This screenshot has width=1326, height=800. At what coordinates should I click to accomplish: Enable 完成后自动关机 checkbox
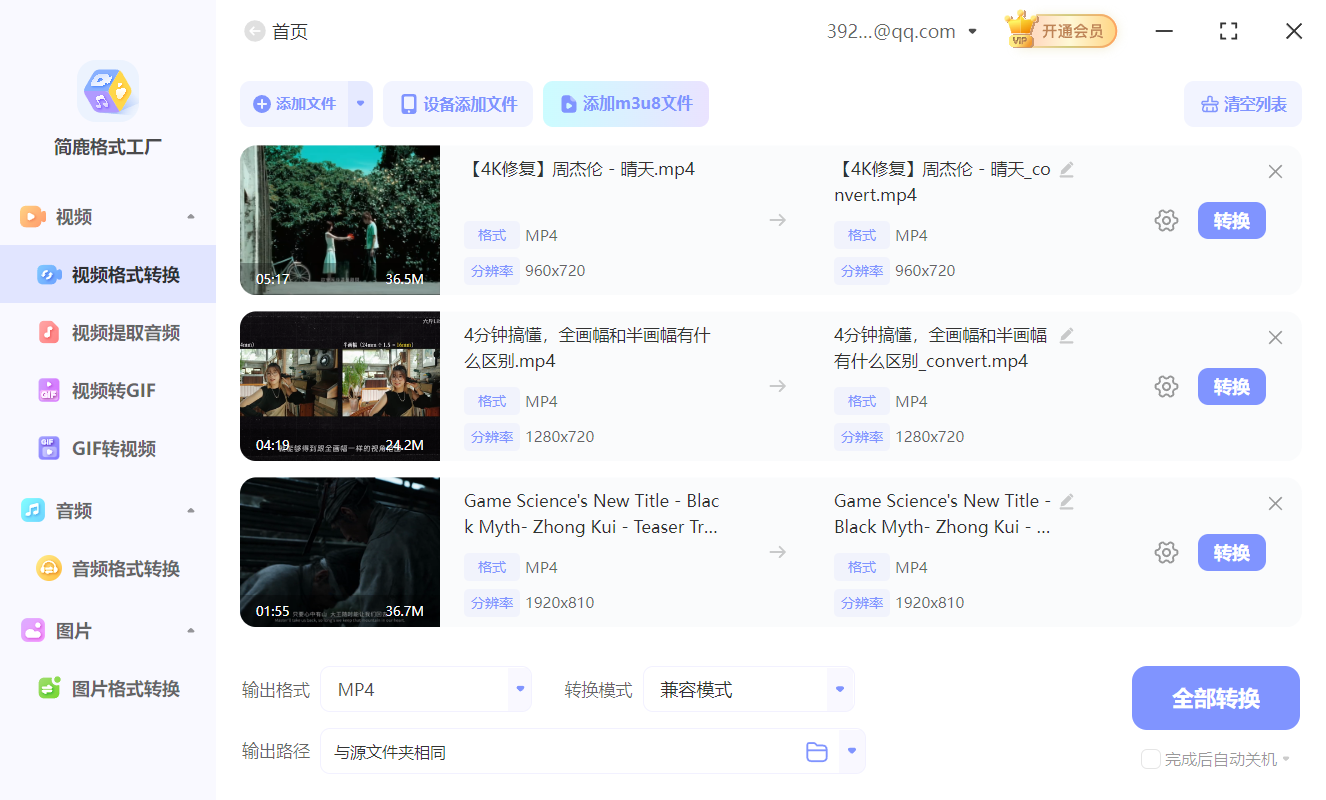pos(1150,759)
